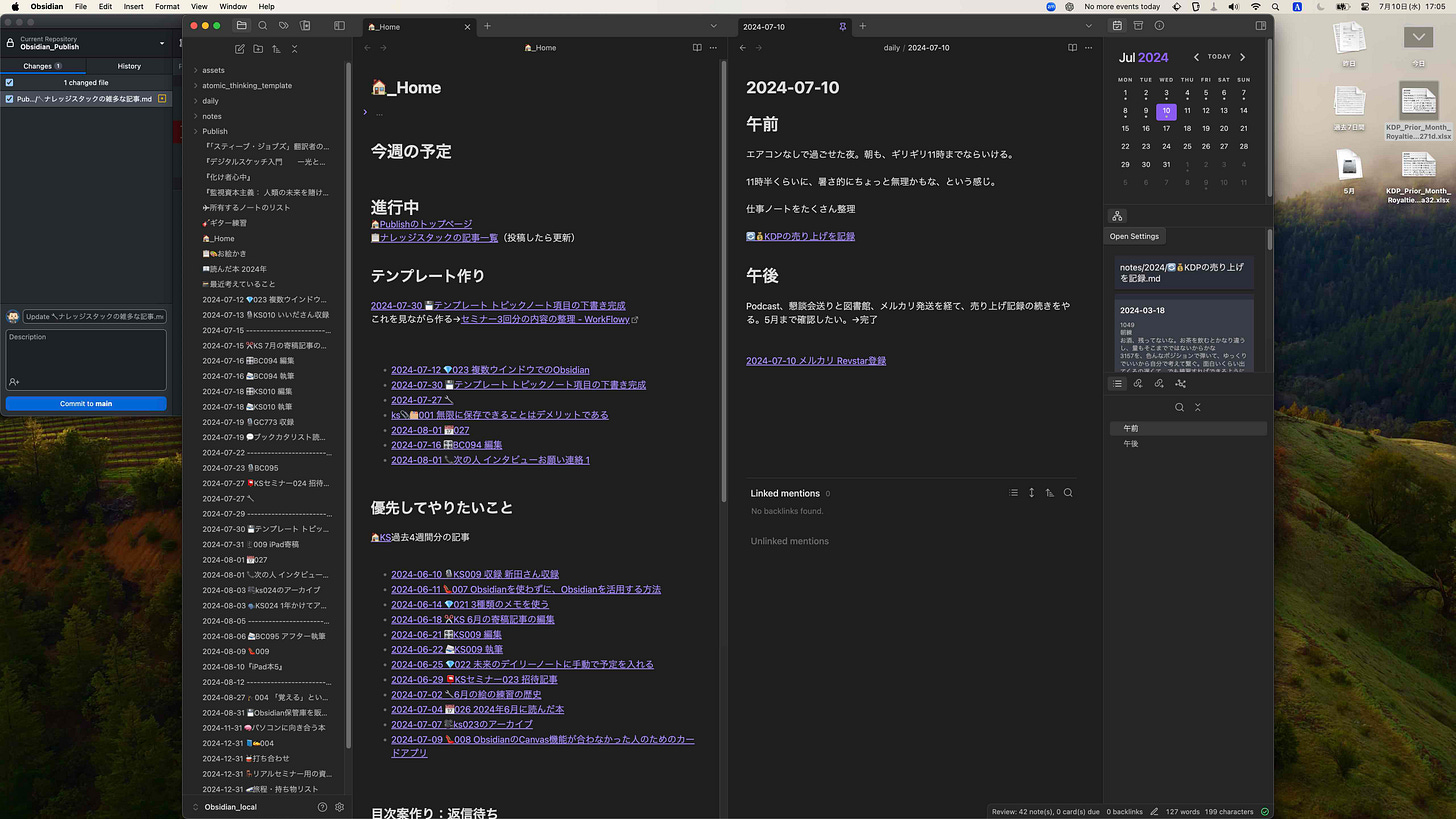Expand the folded properties arrow under _Home title

click(365, 112)
